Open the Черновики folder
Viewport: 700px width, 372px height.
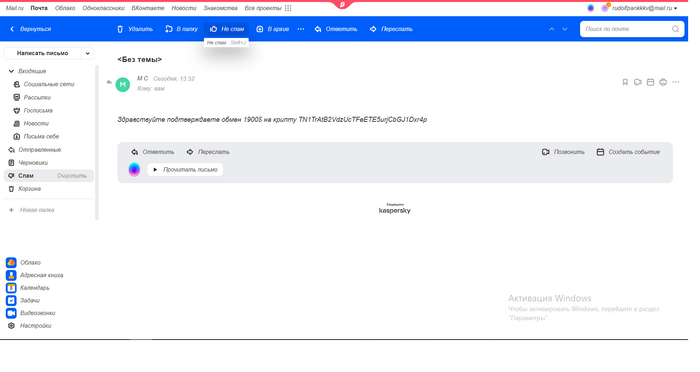click(x=28, y=163)
